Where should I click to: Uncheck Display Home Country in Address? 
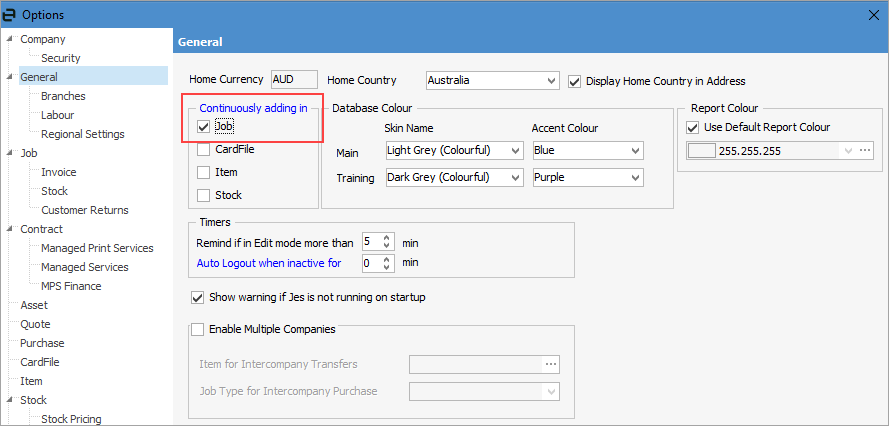pos(575,81)
